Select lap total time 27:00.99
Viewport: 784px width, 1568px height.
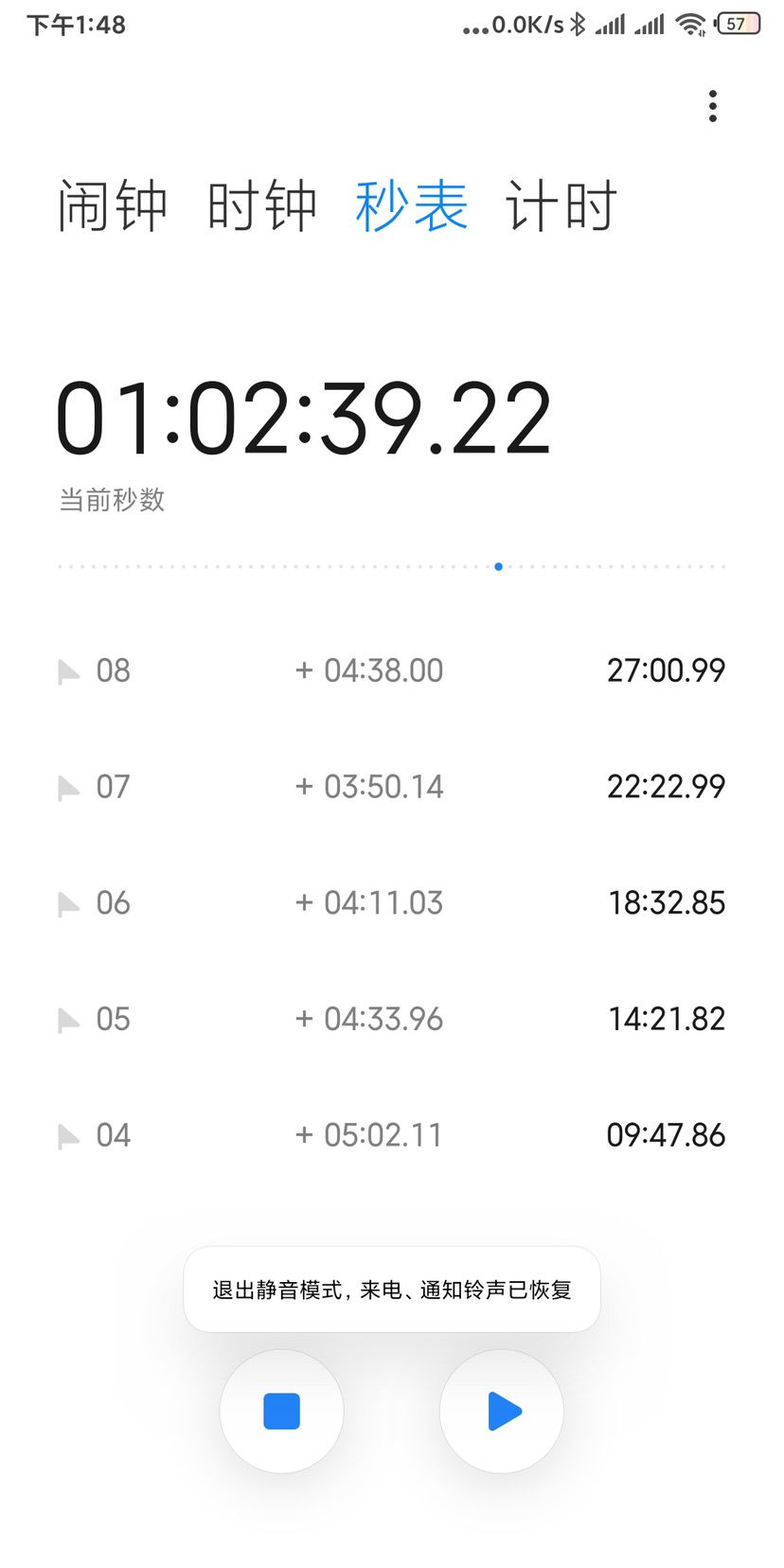(666, 670)
